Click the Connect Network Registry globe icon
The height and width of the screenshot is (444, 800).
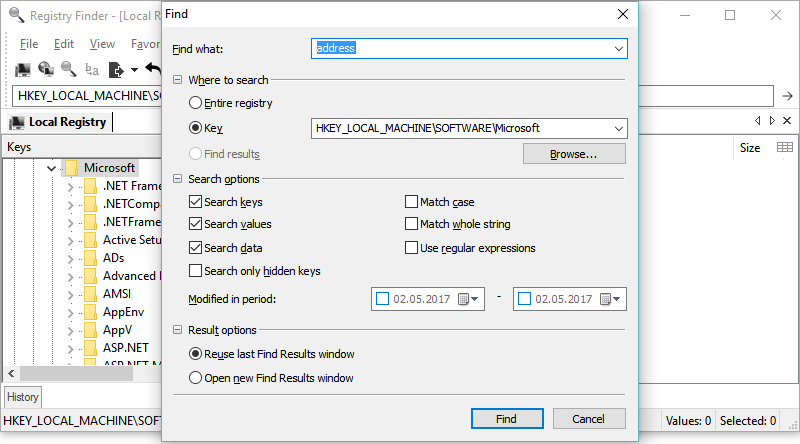46,69
